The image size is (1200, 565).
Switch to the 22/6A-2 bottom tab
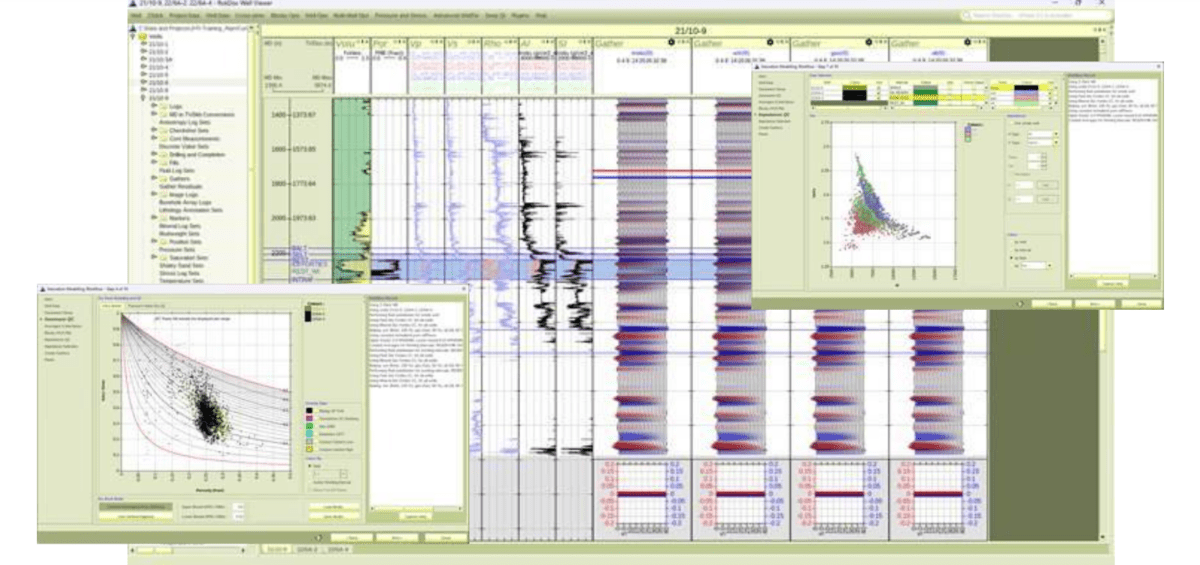(310, 551)
